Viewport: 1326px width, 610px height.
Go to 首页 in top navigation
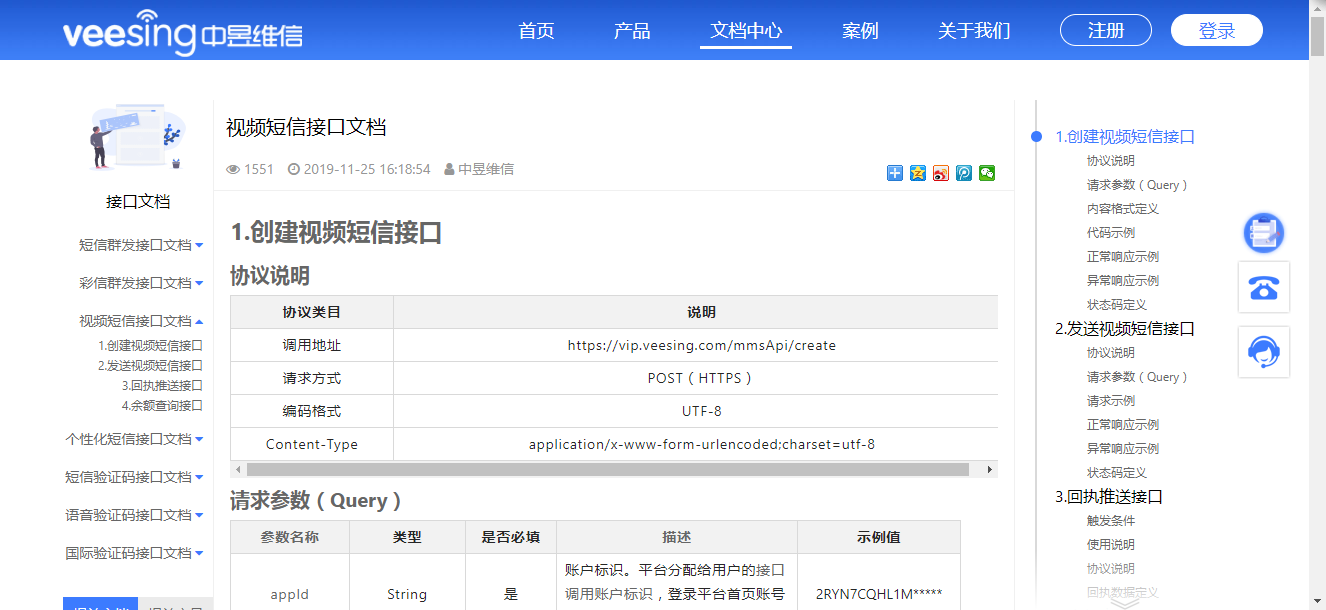[x=536, y=31]
